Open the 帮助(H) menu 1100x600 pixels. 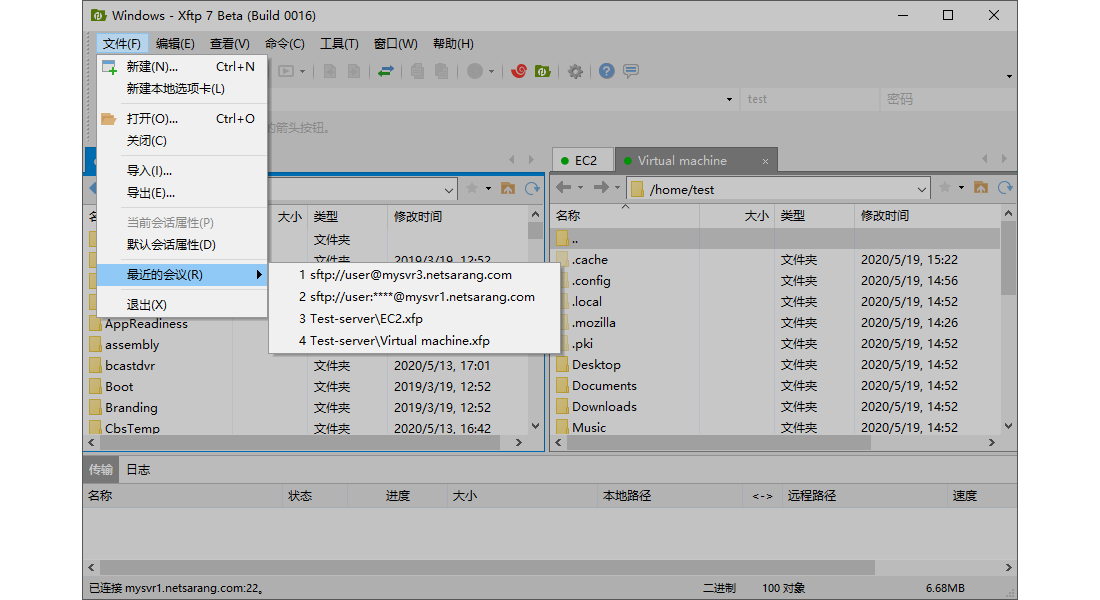coord(453,44)
